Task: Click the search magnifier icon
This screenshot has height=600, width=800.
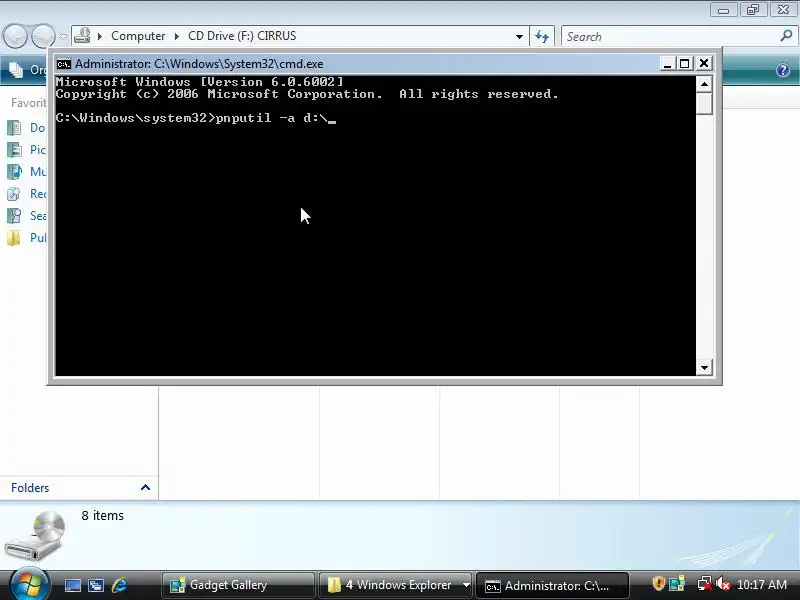Action: pos(786,36)
